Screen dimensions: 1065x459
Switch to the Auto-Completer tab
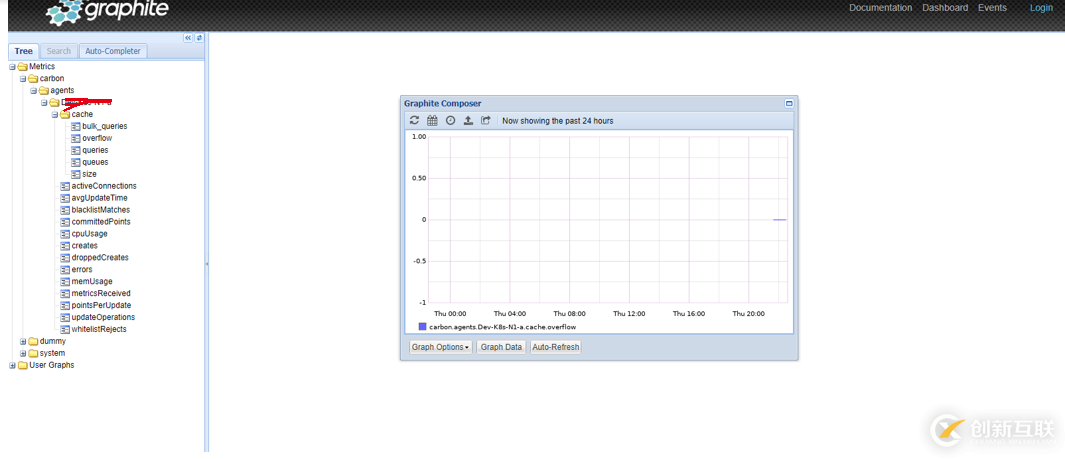113,51
